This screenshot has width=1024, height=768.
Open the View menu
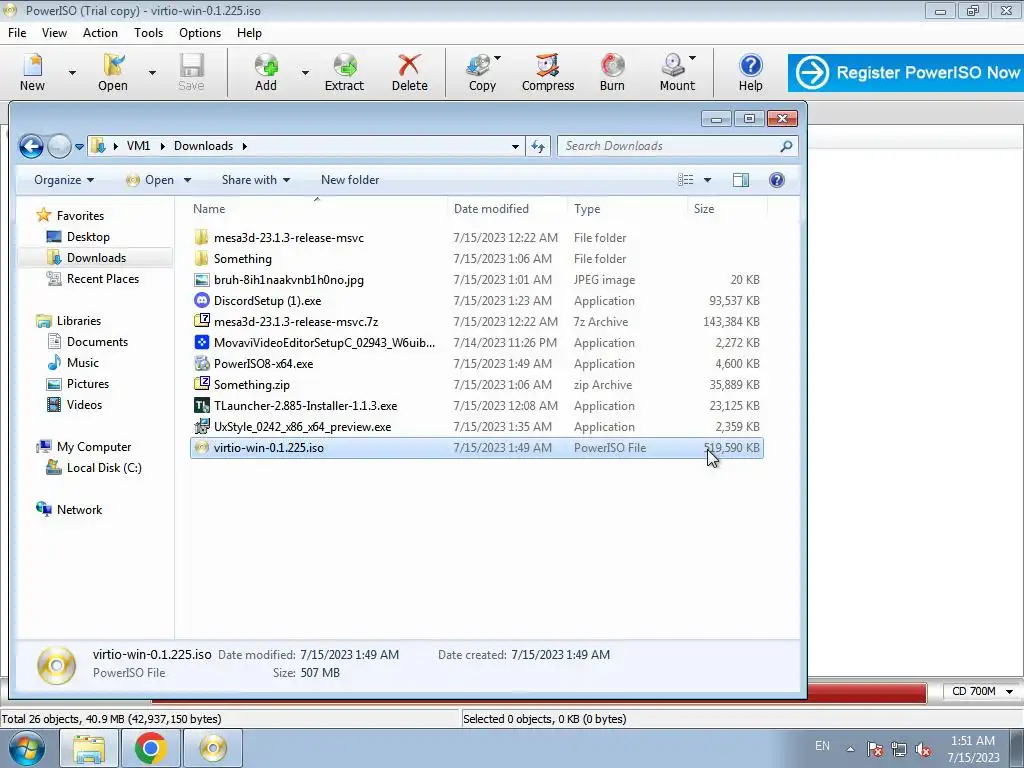pos(54,33)
